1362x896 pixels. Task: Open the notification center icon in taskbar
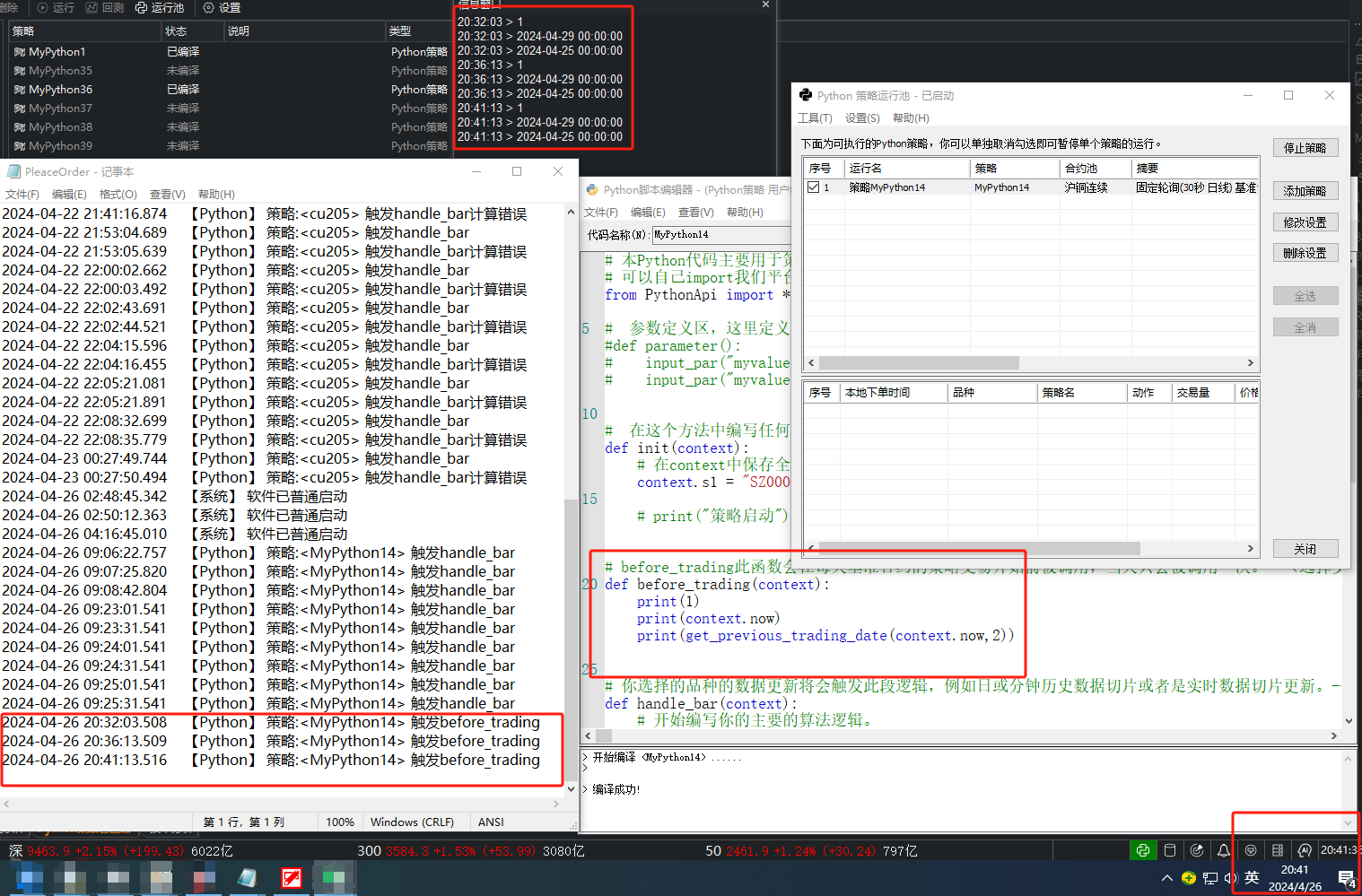(x=1347, y=879)
